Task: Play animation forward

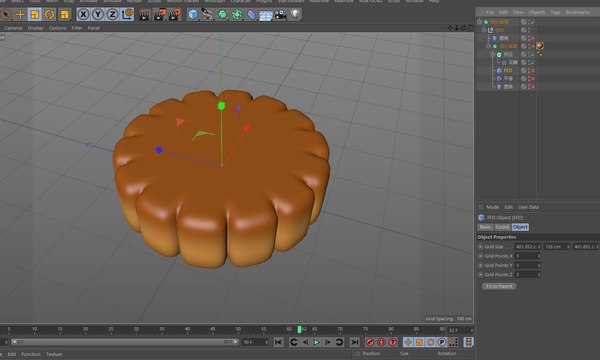Action: pyautogui.click(x=316, y=342)
